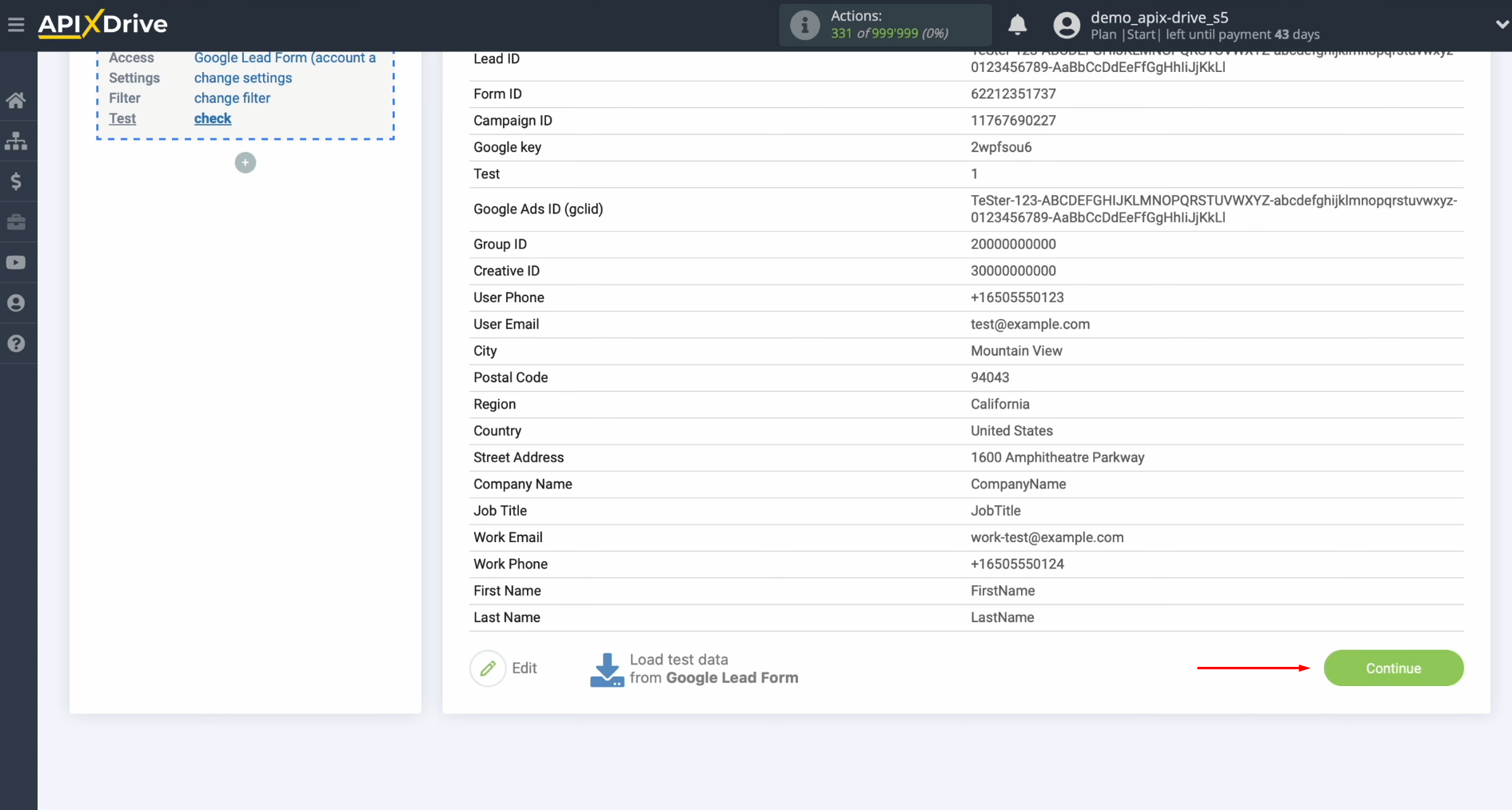Click the check link under Test

click(x=212, y=118)
